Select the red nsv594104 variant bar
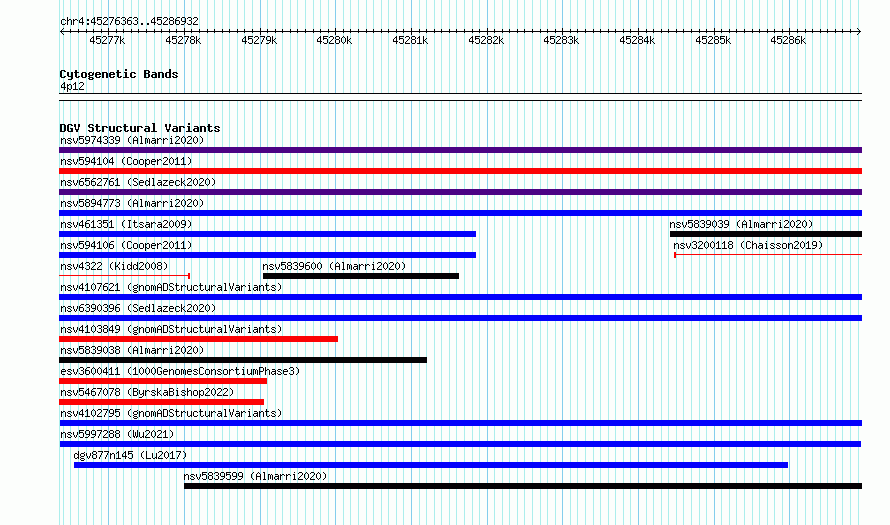 [460, 171]
